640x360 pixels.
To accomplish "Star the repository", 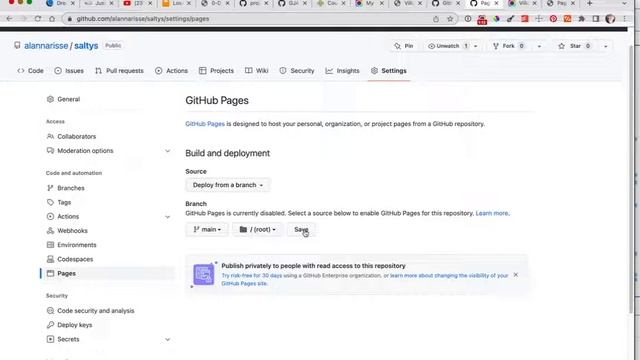I will 575,46.
